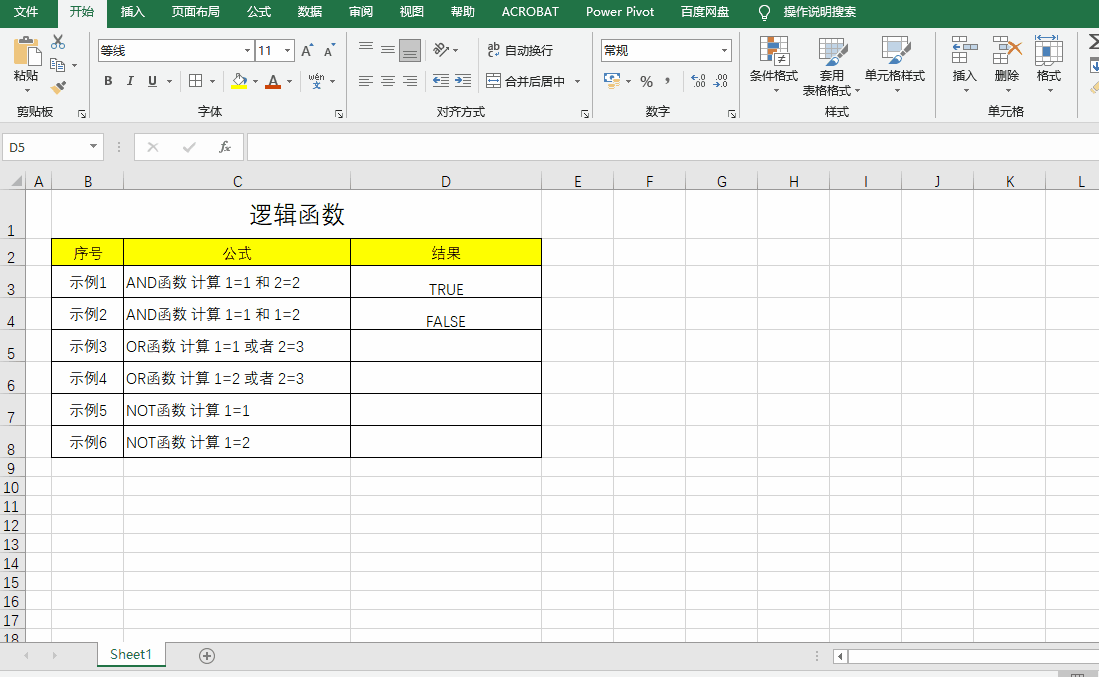Toggle 自动换行 wrap text

tap(520, 50)
